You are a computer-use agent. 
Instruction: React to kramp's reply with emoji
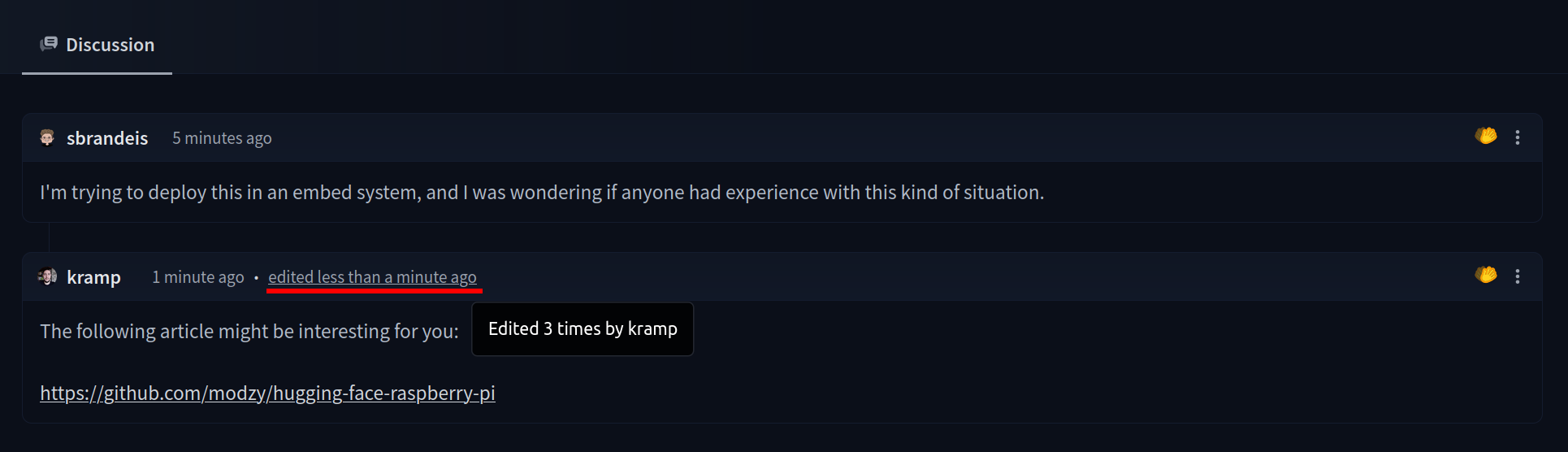coord(1486,276)
